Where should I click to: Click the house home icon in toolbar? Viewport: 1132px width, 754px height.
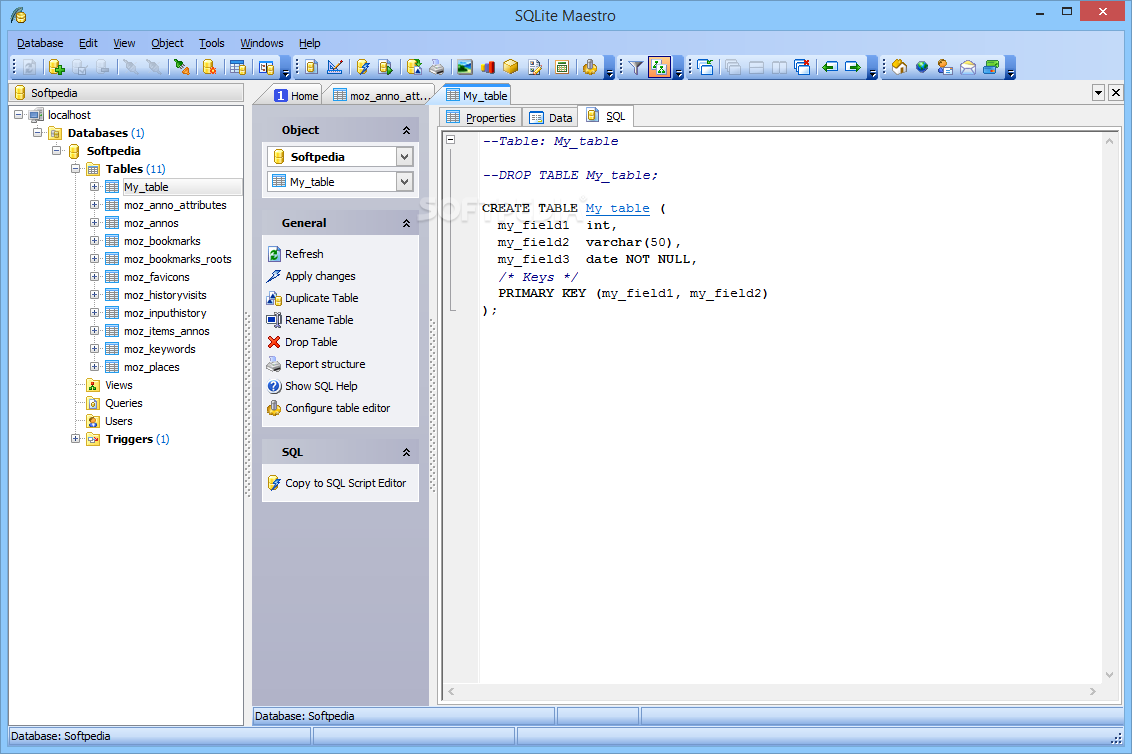pyautogui.click(x=898, y=67)
